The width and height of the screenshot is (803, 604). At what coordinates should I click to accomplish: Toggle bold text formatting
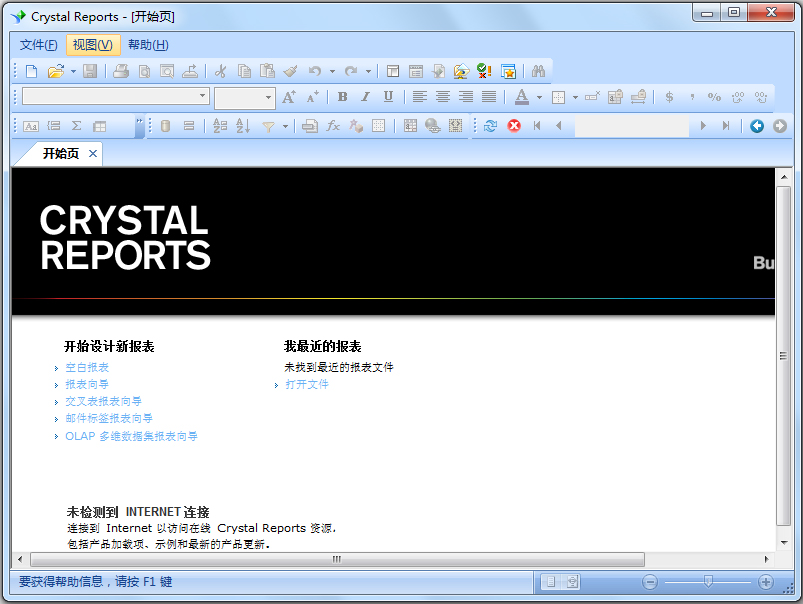point(342,97)
